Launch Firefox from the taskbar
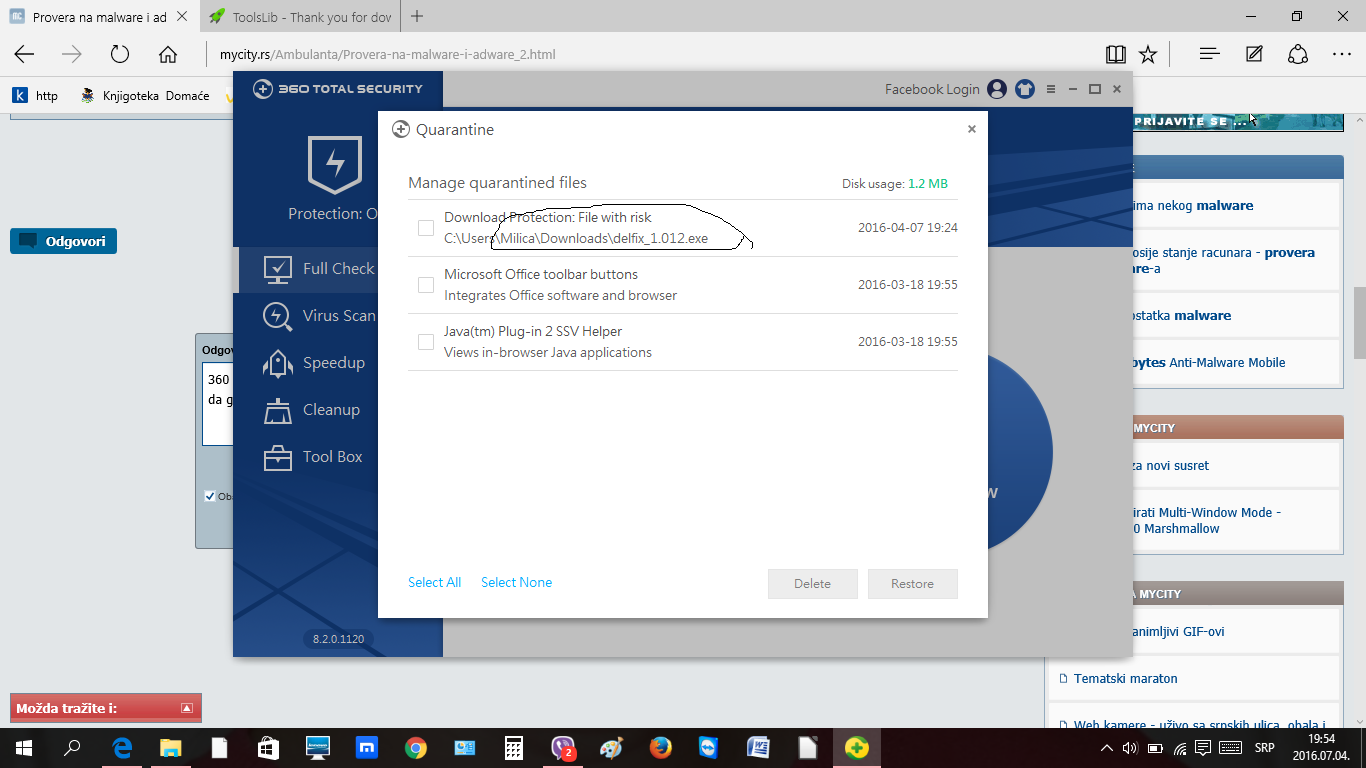Image resolution: width=1366 pixels, height=768 pixels. coord(660,748)
